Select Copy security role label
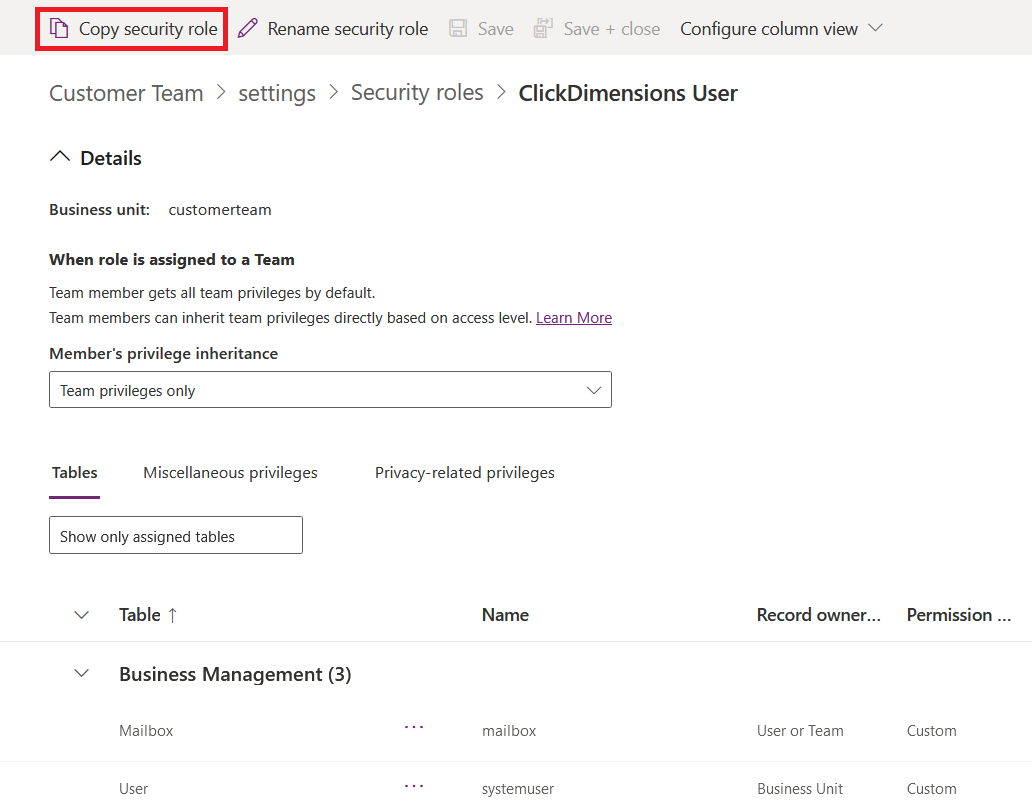The image size is (1032, 805). (148, 29)
